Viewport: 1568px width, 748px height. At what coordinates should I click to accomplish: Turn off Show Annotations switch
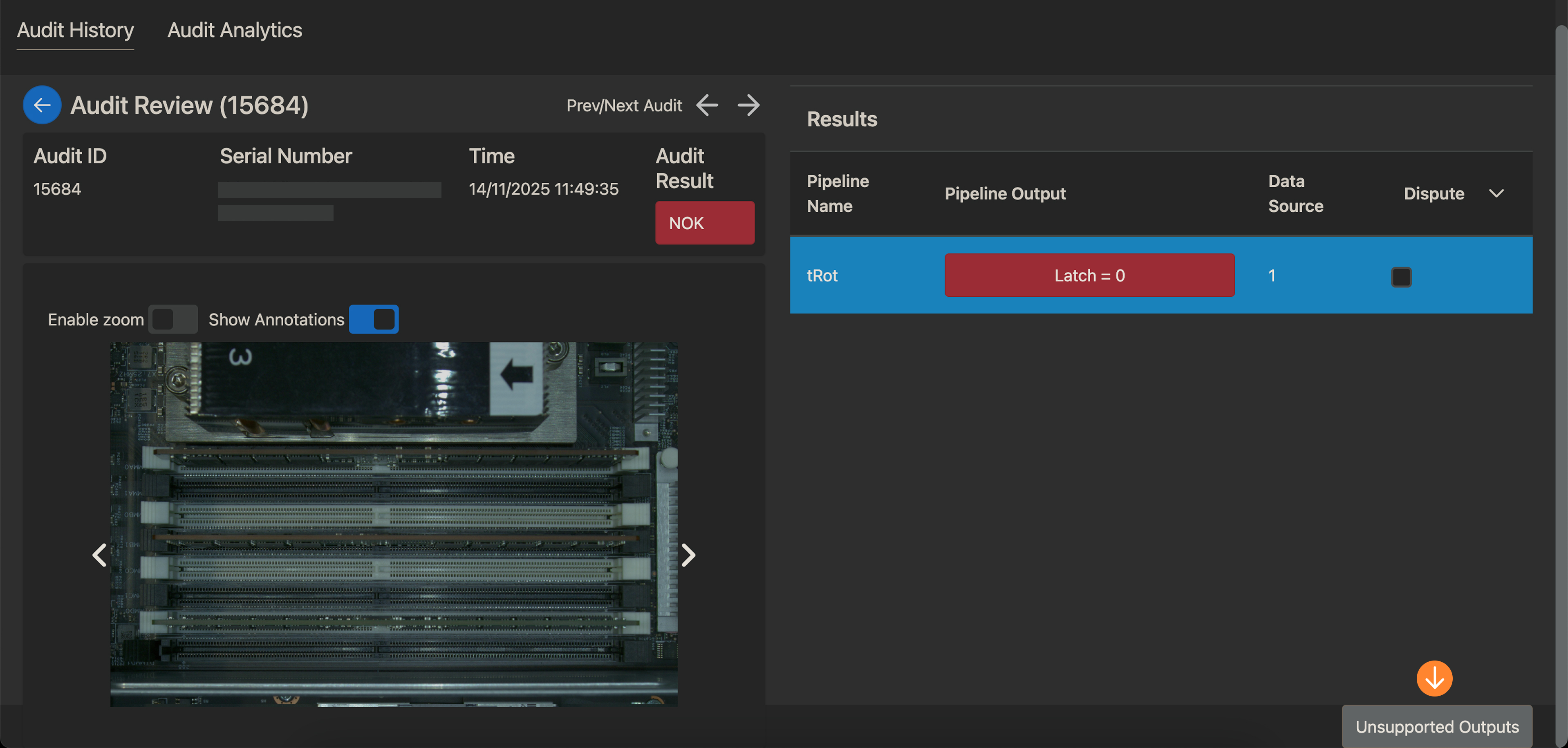374,319
